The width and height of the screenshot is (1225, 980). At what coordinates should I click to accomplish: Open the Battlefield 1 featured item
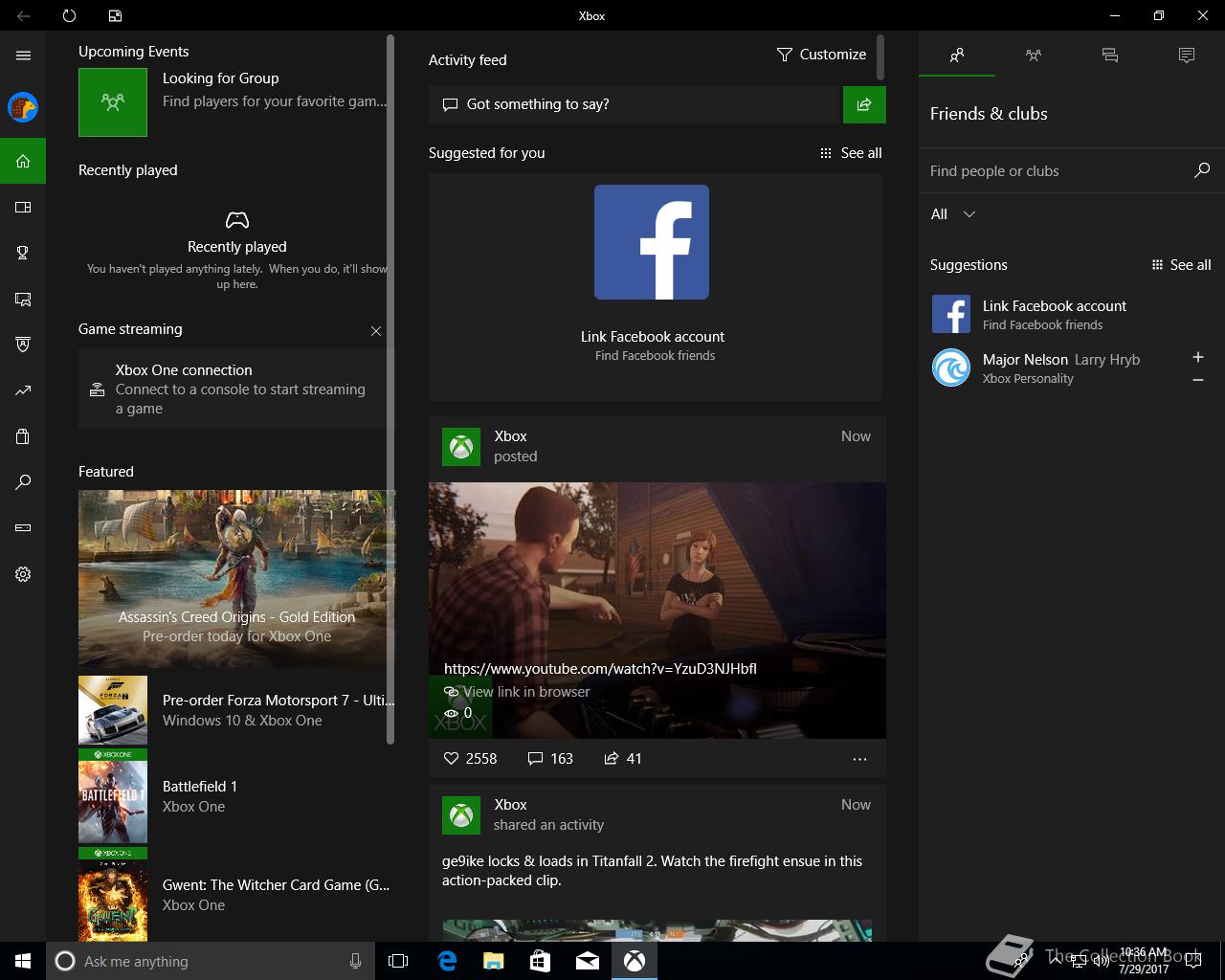[236, 796]
